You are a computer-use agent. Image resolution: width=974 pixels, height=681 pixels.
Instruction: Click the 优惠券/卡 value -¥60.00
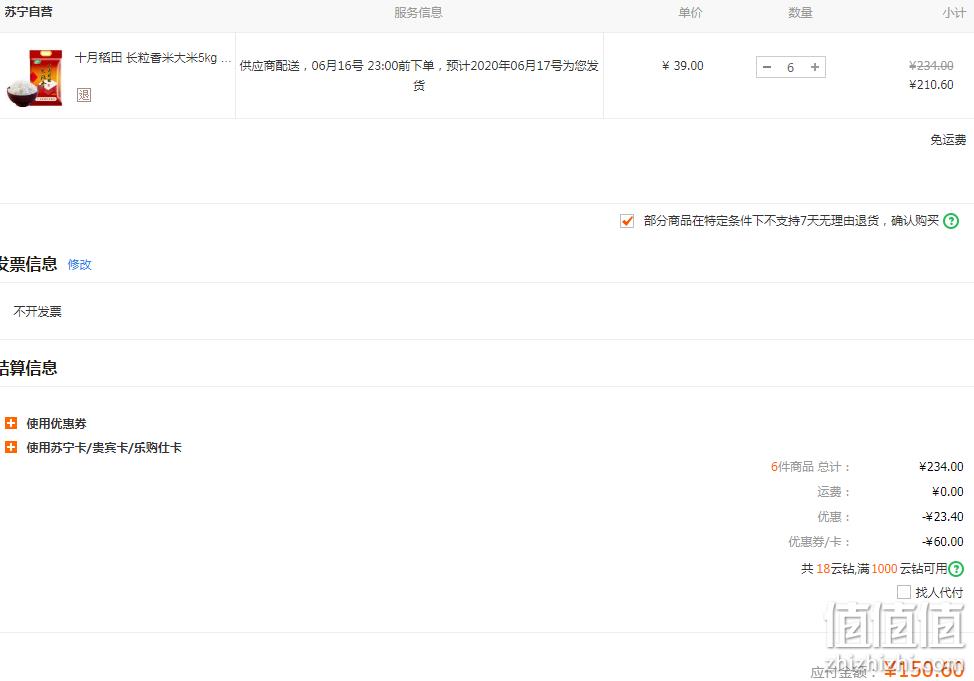(943, 542)
